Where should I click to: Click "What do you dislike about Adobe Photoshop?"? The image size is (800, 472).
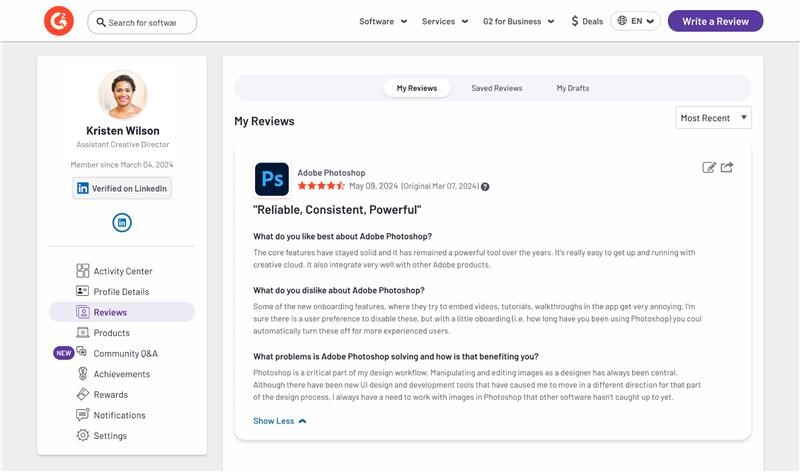coord(339,290)
